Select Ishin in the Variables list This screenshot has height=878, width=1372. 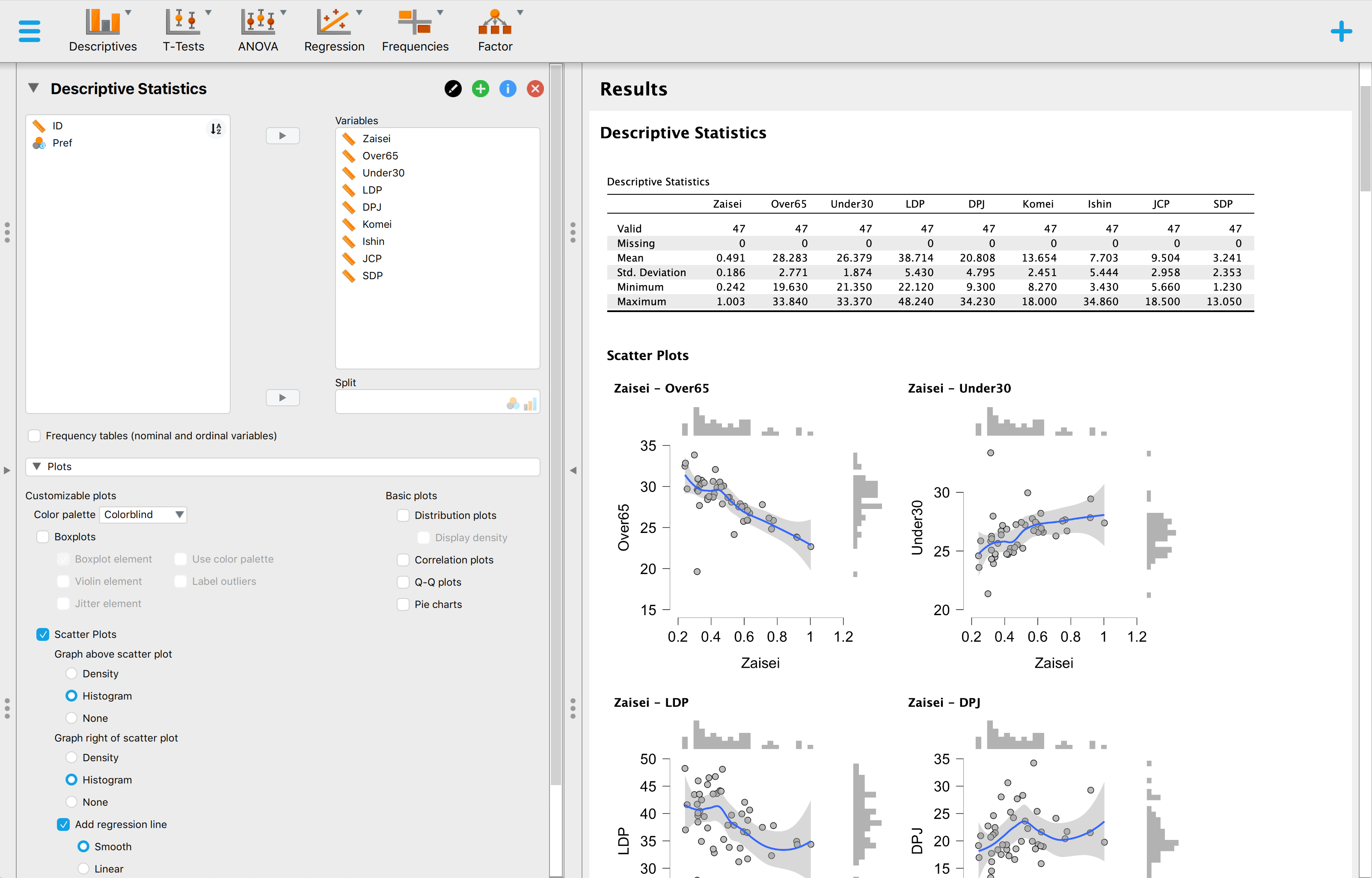pos(438,241)
